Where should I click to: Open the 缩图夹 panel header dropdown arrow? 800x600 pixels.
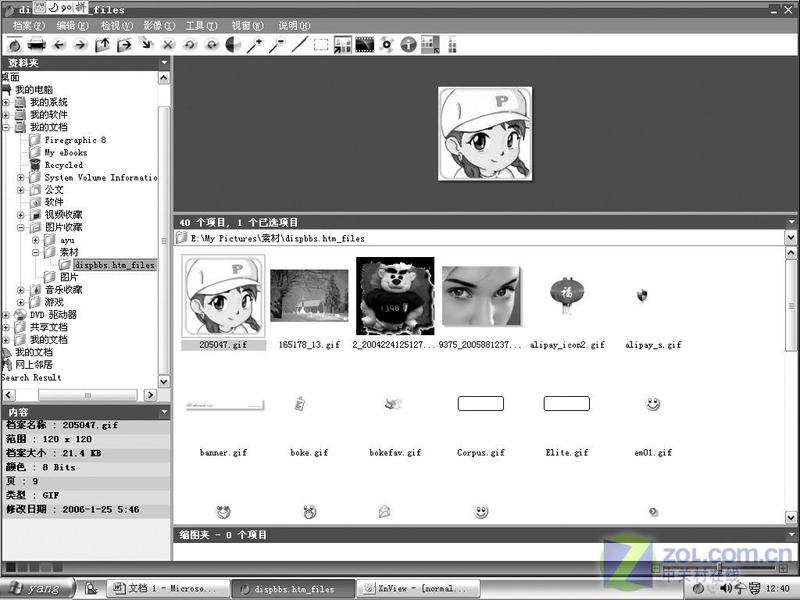pyautogui.click(x=791, y=535)
